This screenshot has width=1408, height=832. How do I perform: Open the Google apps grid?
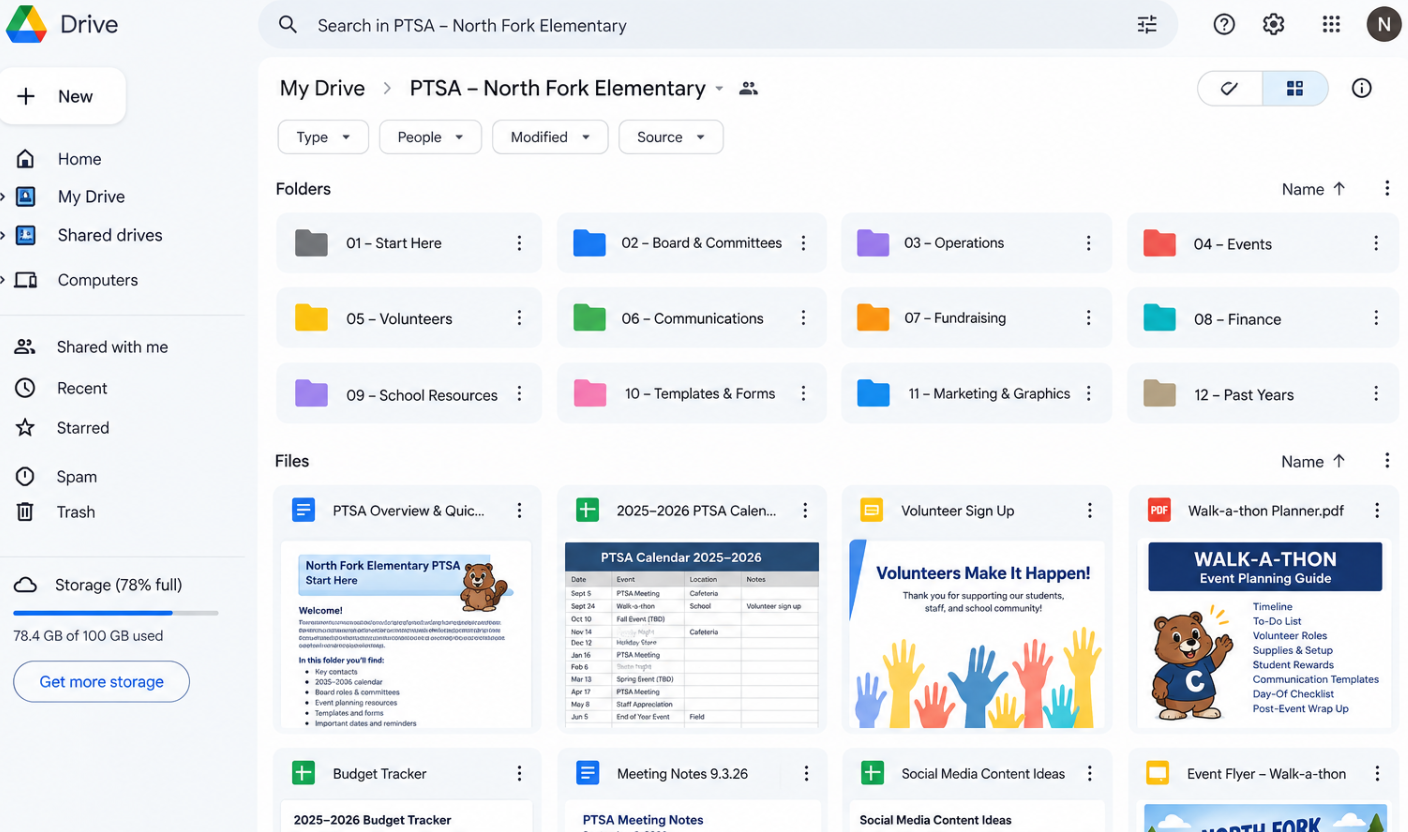click(1331, 25)
